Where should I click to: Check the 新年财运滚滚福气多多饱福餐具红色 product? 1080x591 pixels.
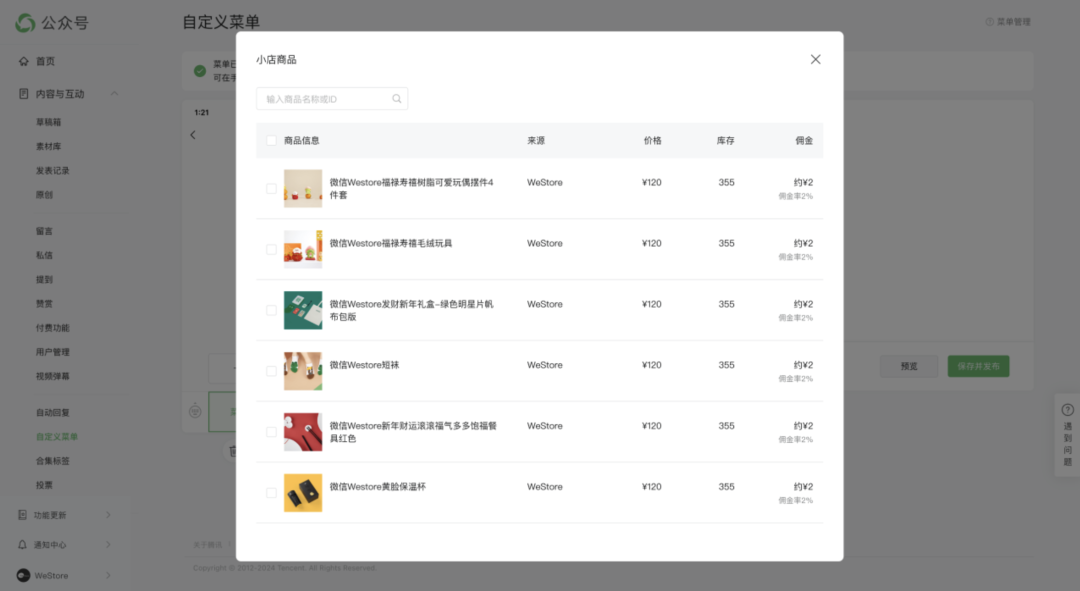coord(271,432)
